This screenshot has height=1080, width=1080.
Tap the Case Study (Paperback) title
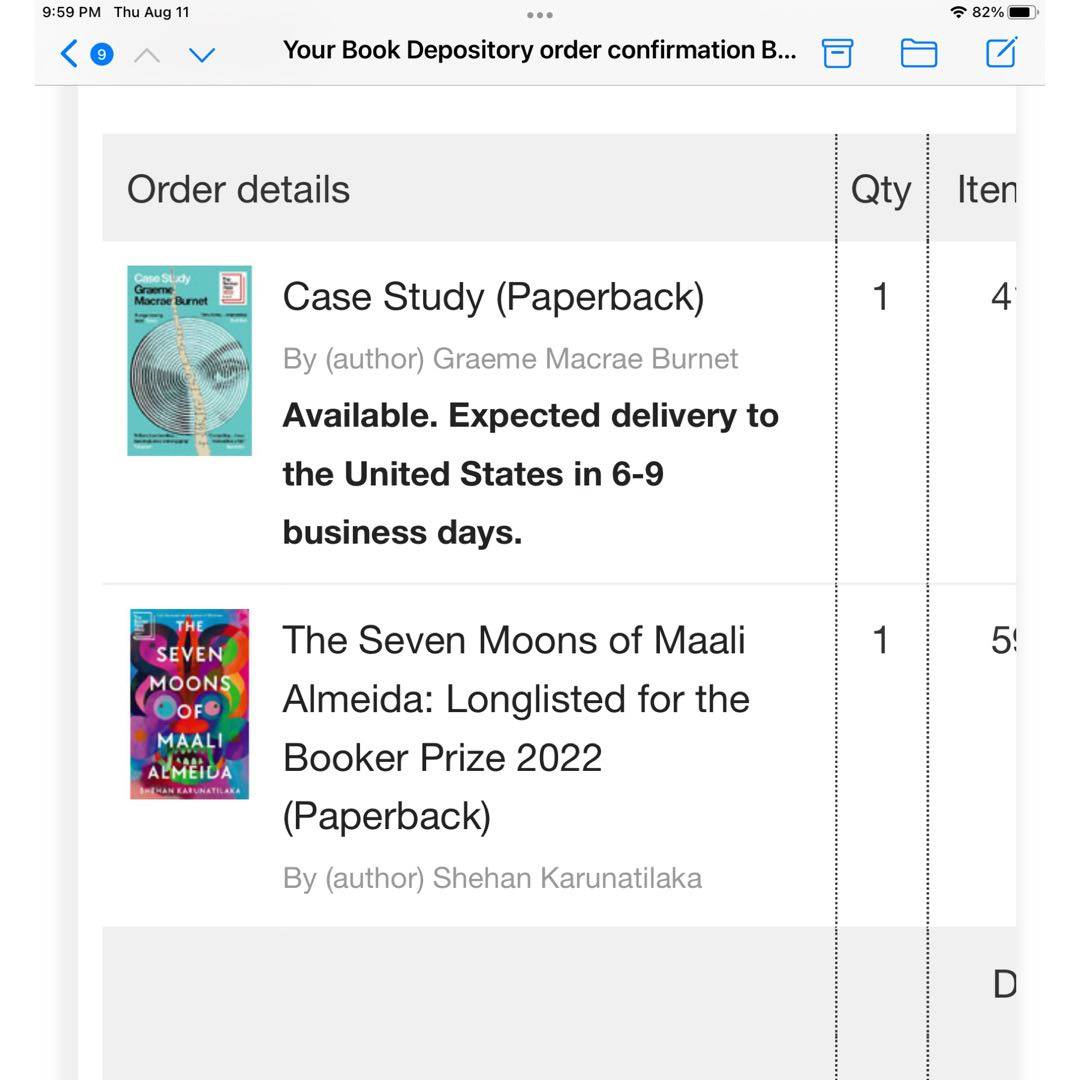click(493, 298)
